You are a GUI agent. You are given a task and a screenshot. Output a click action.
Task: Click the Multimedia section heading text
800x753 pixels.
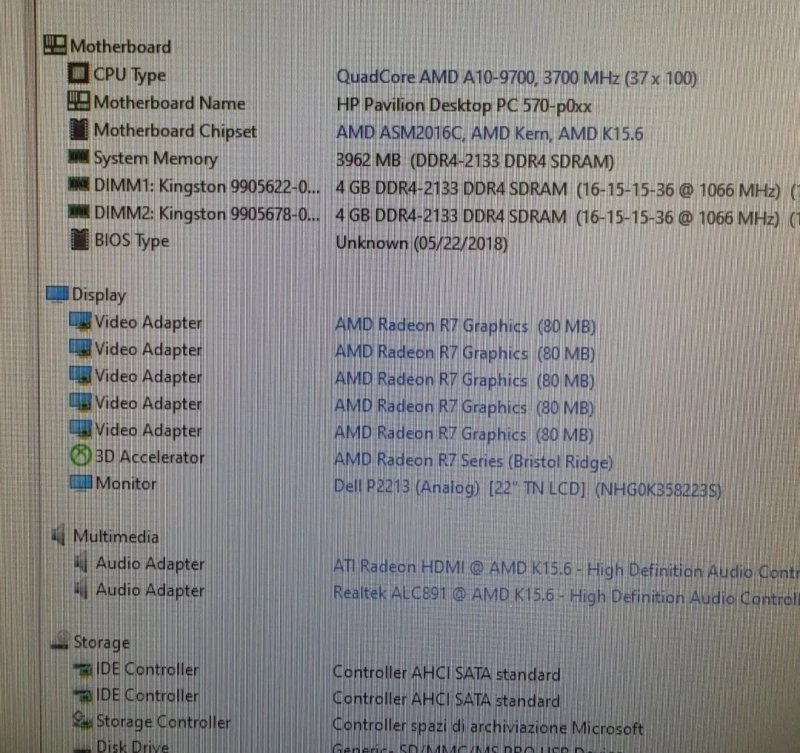116,537
